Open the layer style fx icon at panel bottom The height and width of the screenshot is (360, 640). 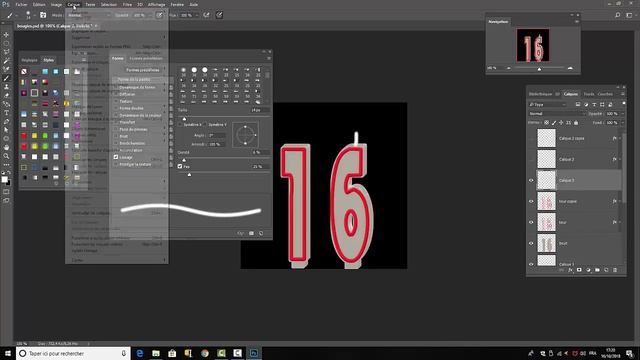[x=570, y=270]
